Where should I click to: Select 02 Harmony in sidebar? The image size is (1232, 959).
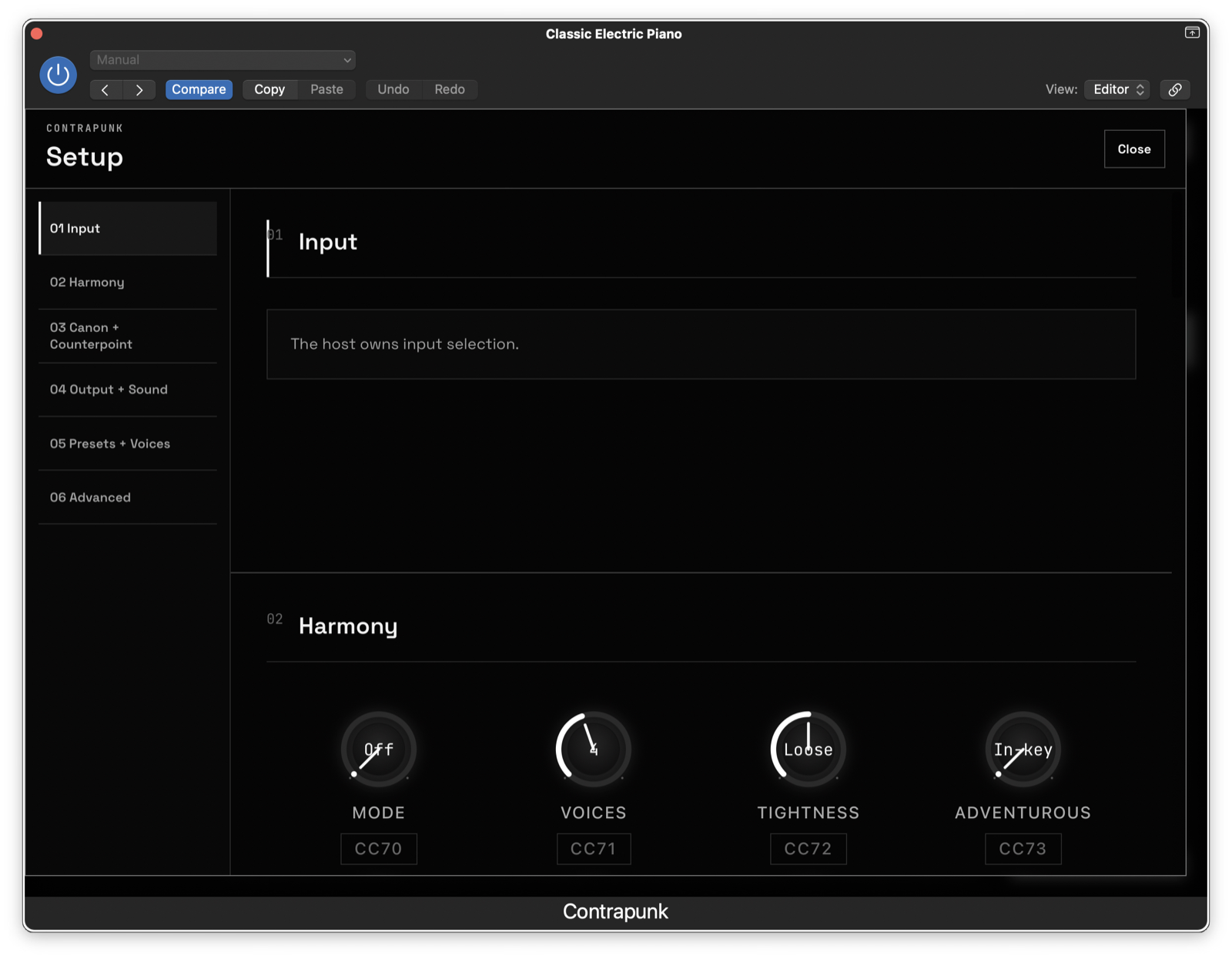[128, 282]
